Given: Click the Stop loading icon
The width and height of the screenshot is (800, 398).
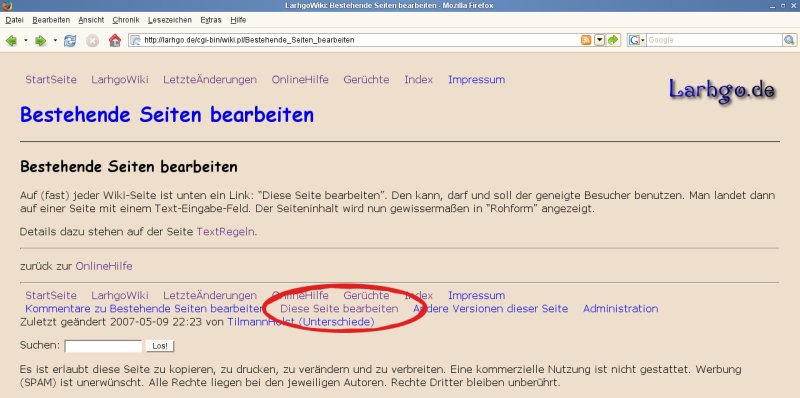Looking at the screenshot, I should click(x=92, y=40).
